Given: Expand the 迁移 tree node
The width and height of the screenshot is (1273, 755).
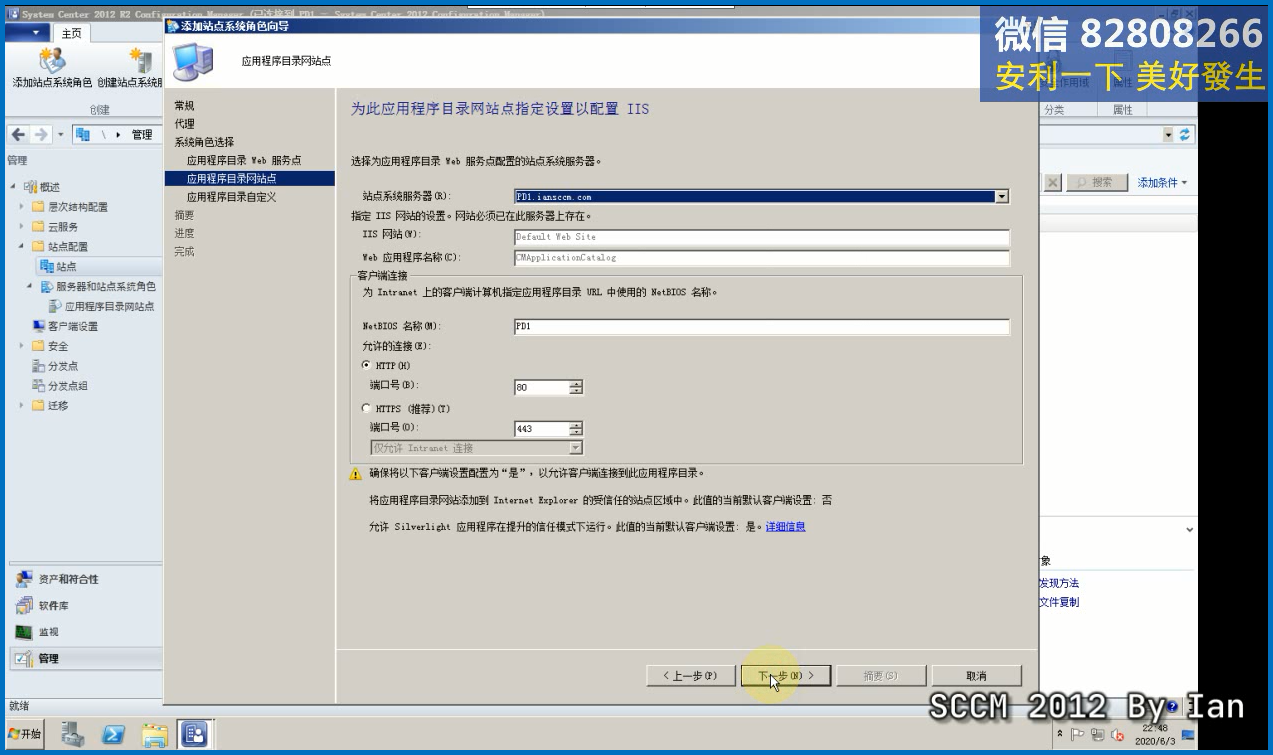Looking at the screenshot, I should coord(22,405).
